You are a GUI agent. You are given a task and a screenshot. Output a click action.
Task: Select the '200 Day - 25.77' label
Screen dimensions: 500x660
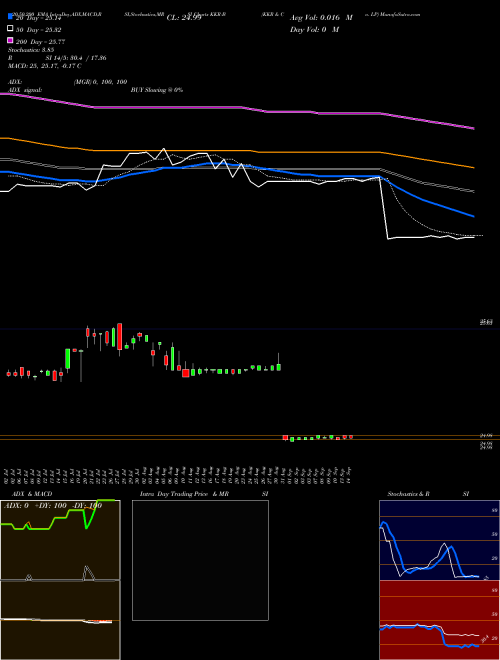40,42
